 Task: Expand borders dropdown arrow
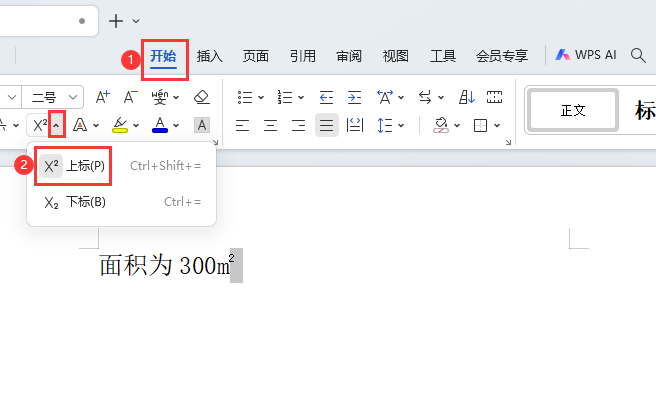coord(497,125)
